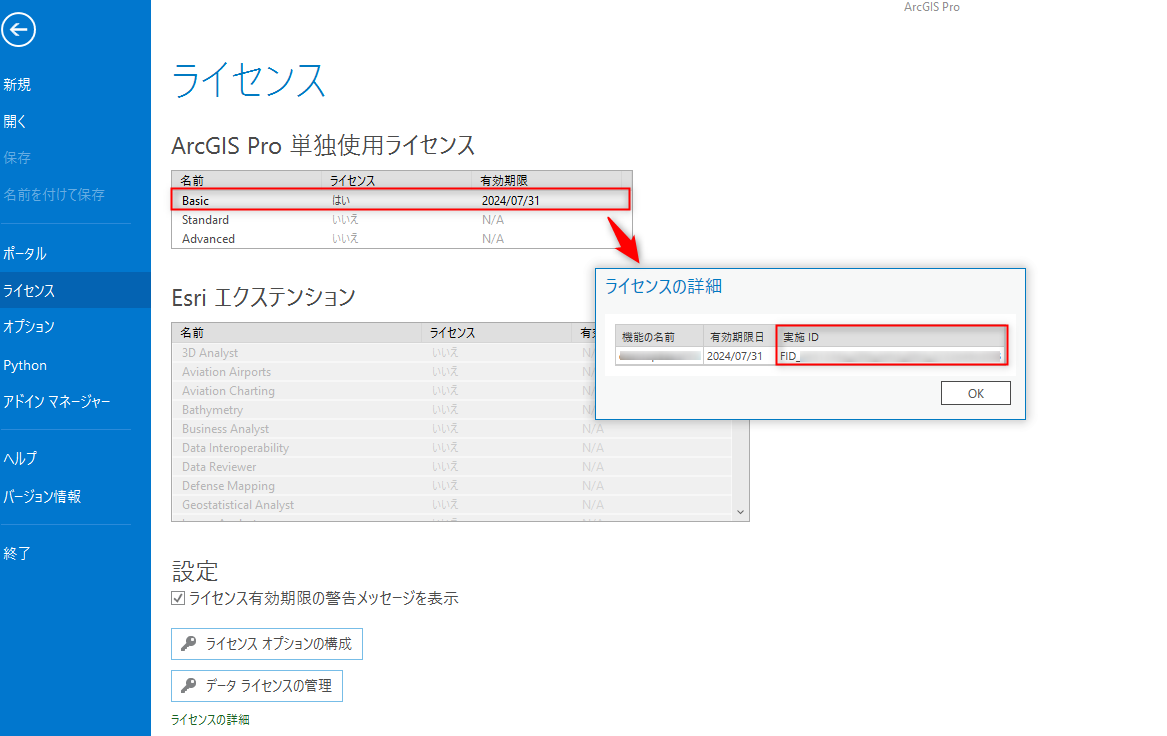Open オプション settings

pyautogui.click(x=29, y=327)
